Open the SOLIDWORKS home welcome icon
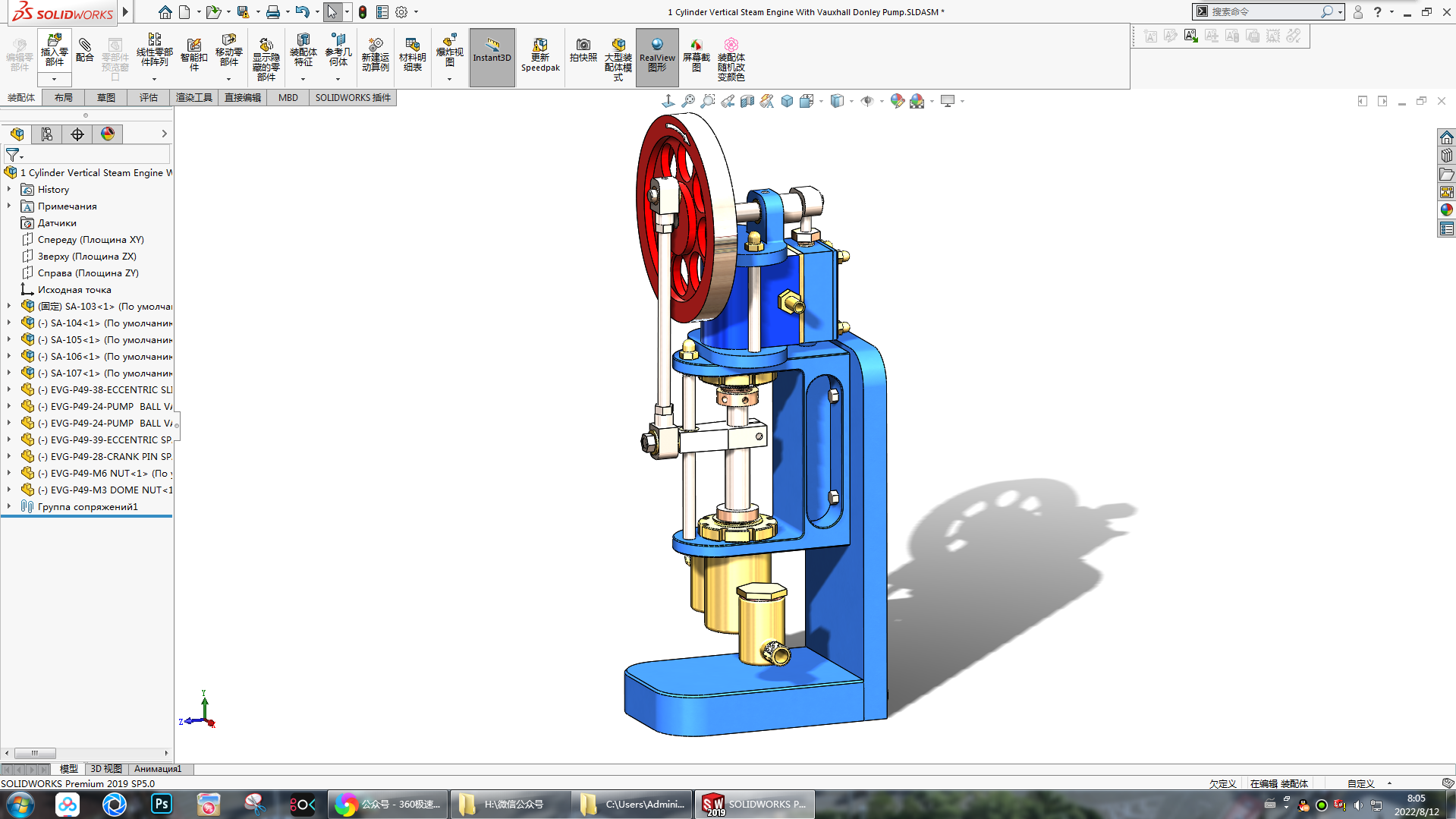The height and width of the screenshot is (819, 1456). click(165, 12)
